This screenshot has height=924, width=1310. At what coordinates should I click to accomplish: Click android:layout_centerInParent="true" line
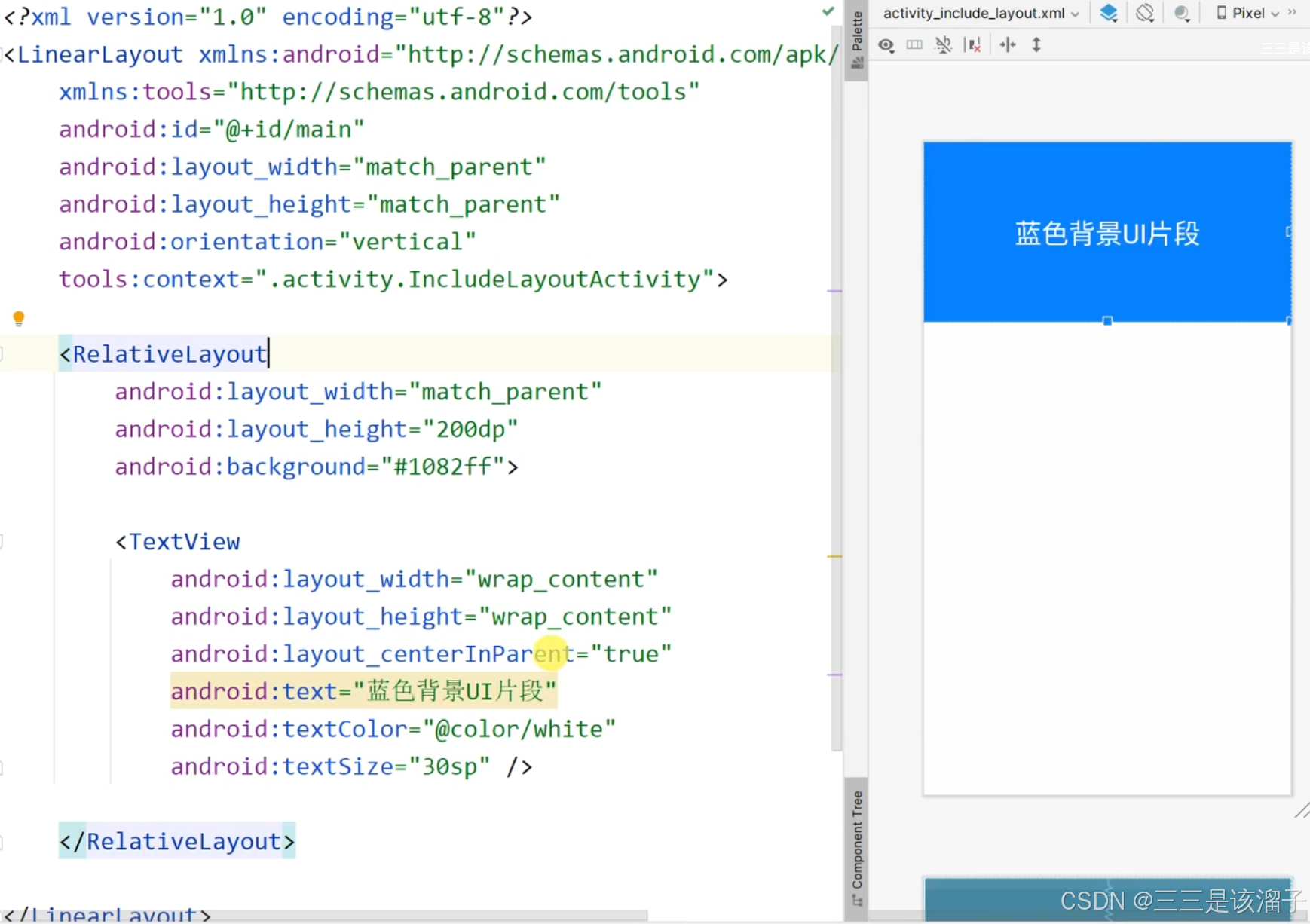point(421,653)
